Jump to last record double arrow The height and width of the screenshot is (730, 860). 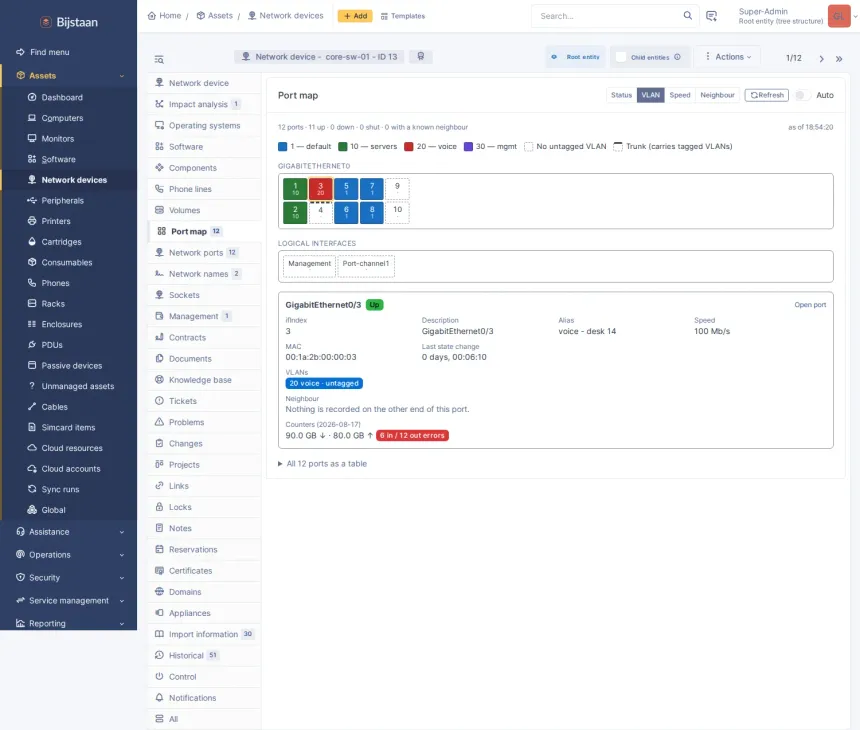(839, 59)
